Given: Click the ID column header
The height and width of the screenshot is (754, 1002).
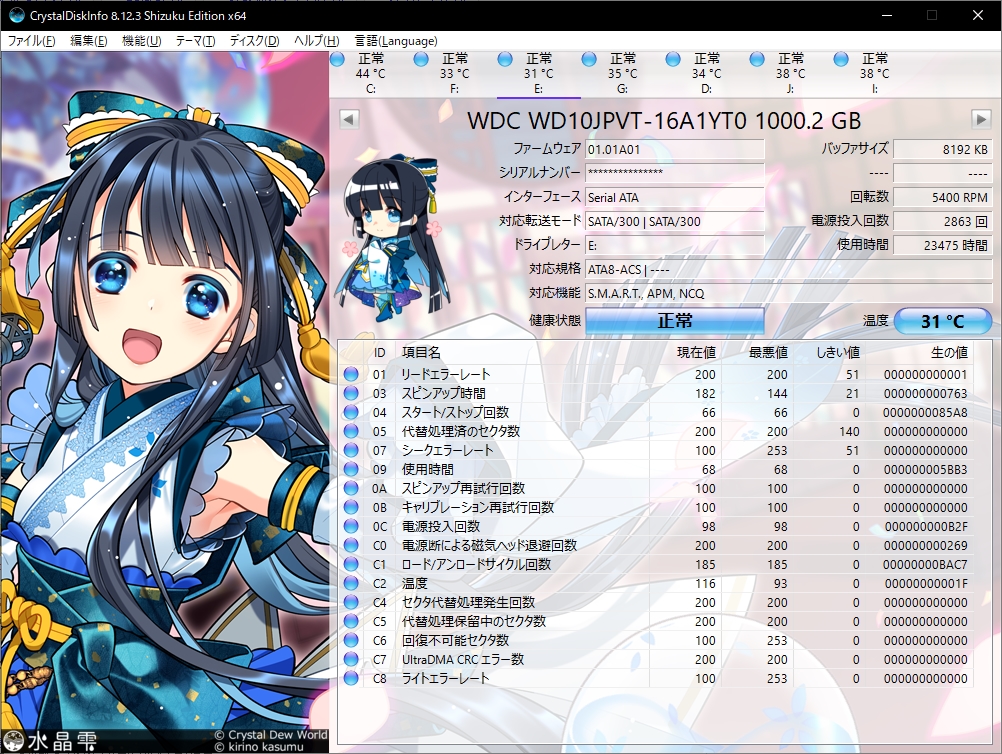Looking at the screenshot, I should [x=380, y=352].
